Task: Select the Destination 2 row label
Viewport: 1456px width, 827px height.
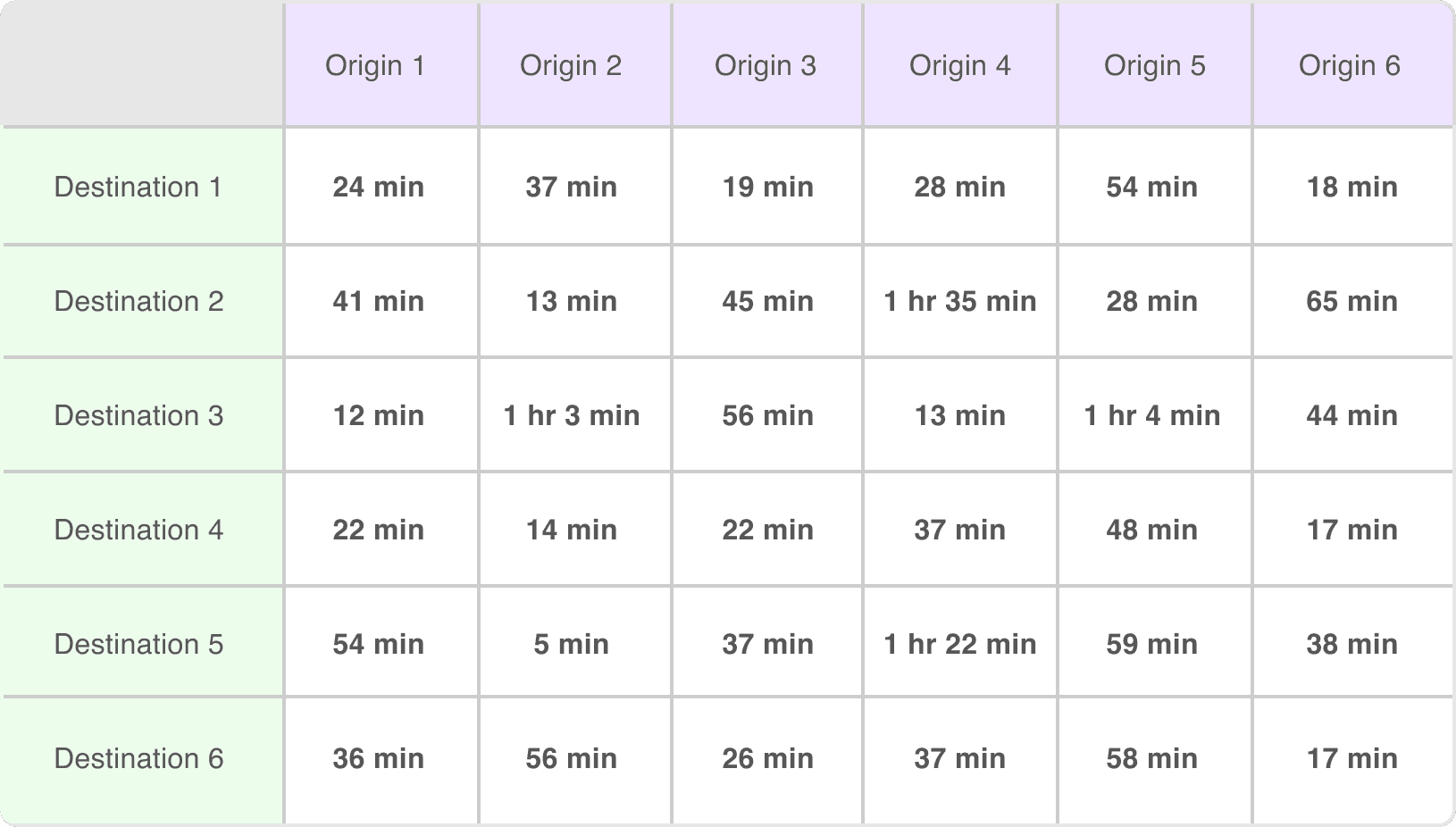Action: click(x=138, y=301)
